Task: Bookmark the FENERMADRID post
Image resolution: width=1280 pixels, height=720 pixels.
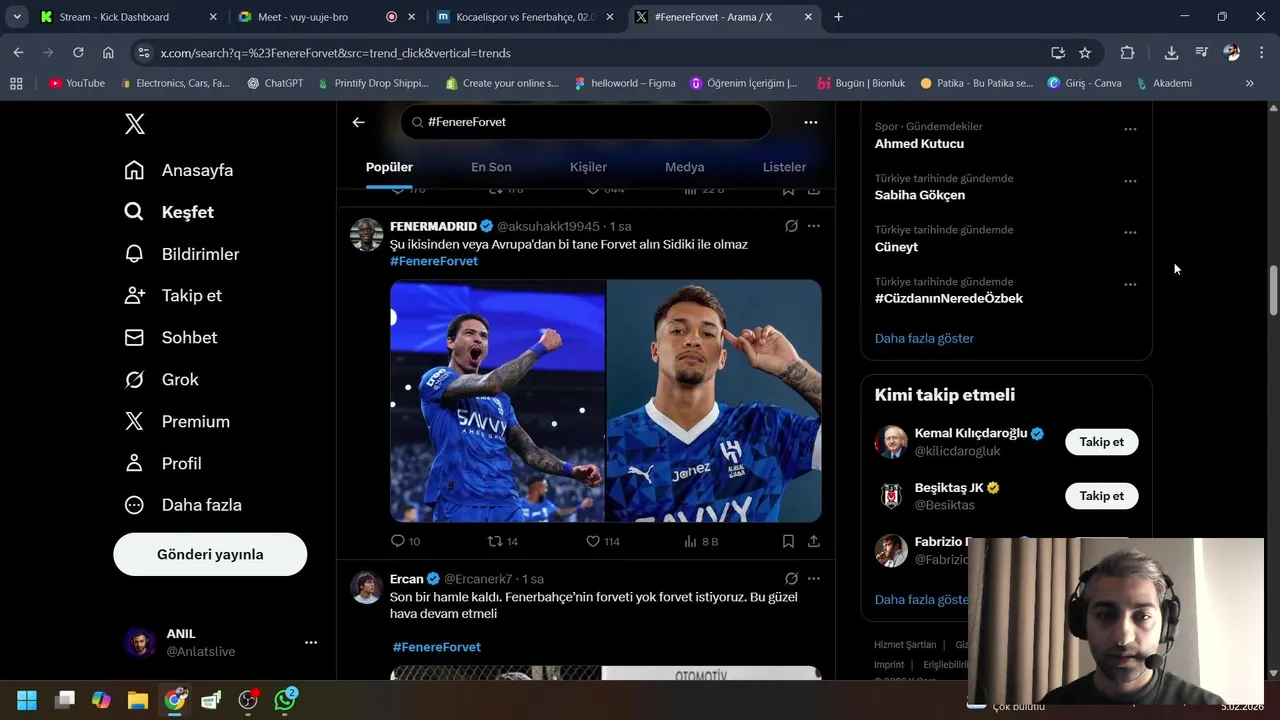Action: pos(788,541)
